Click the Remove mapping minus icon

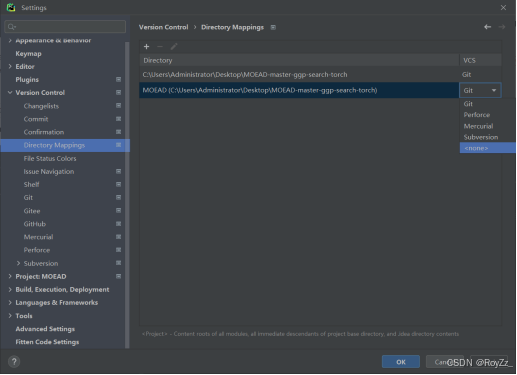[x=160, y=47]
